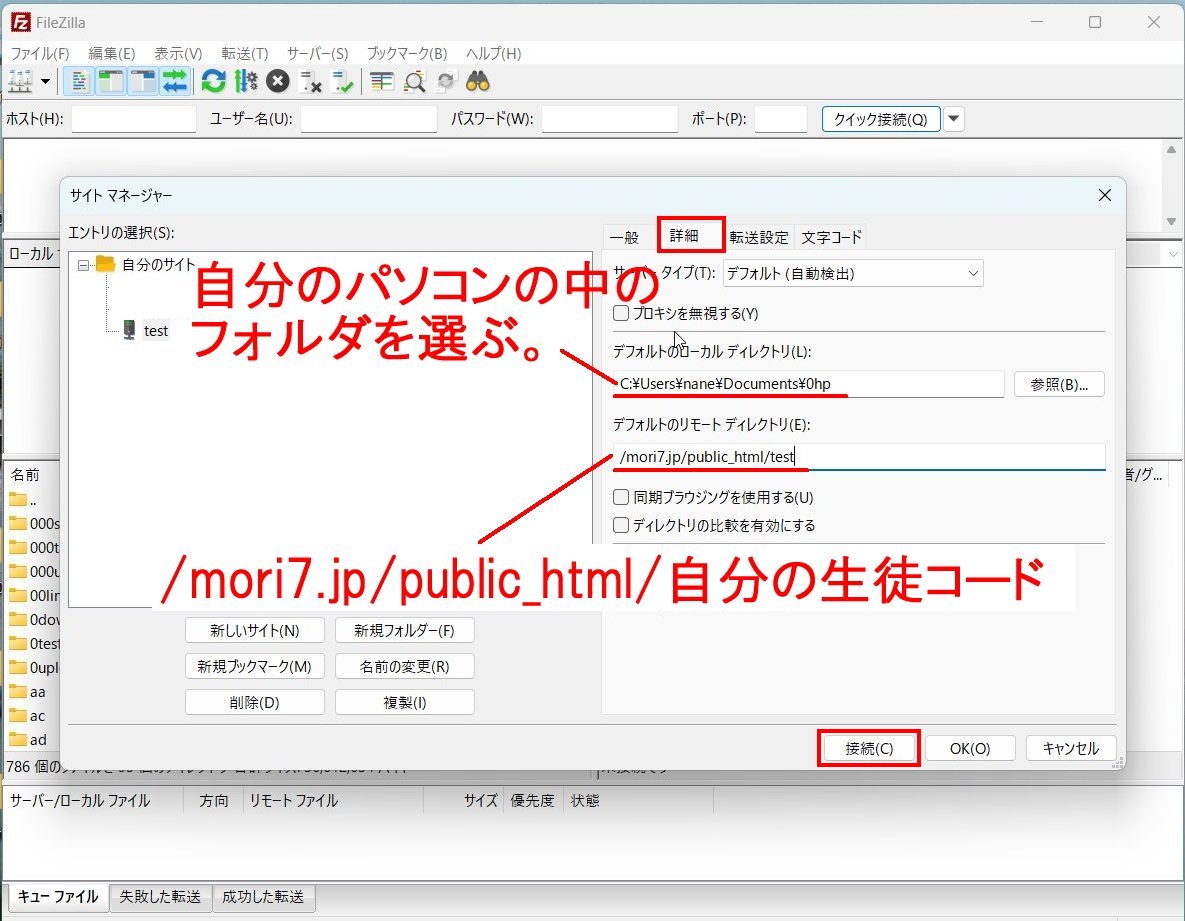Toggle the transfer queue display icon

click(x=175, y=82)
